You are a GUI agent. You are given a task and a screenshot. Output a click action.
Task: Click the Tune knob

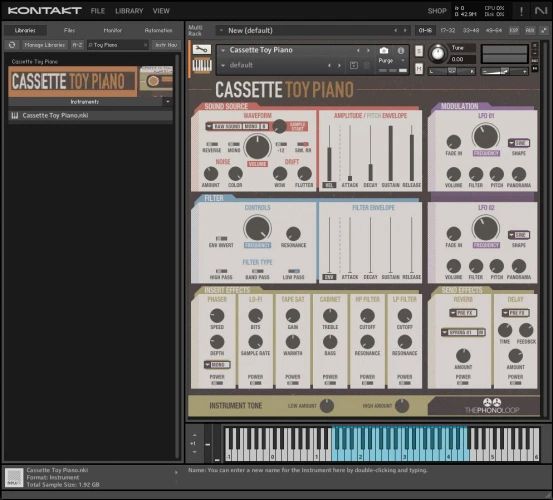click(x=438, y=54)
